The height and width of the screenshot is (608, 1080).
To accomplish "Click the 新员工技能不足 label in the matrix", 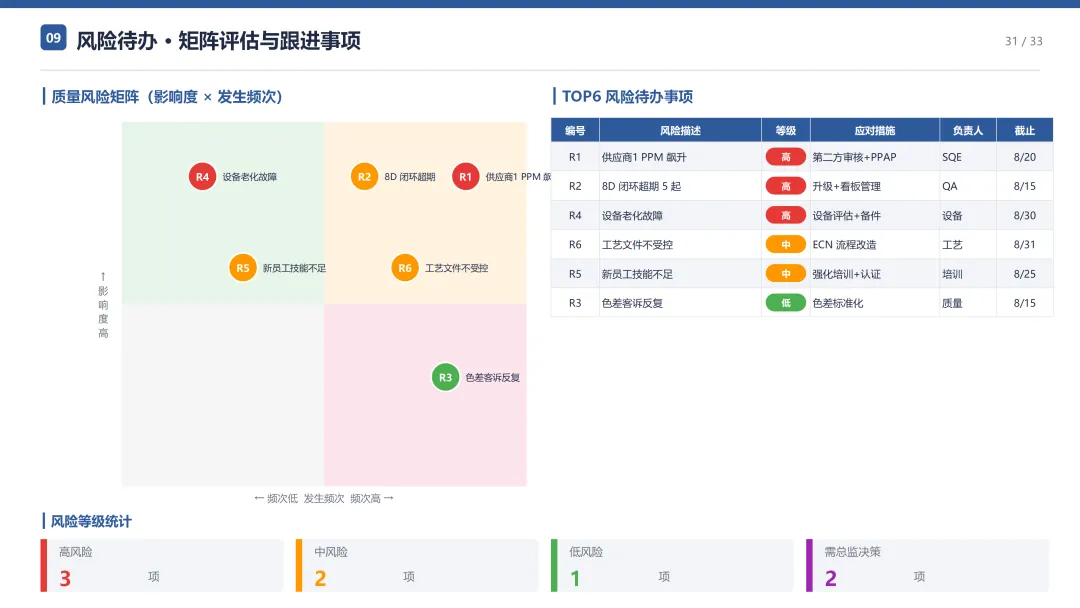I will point(294,268).
